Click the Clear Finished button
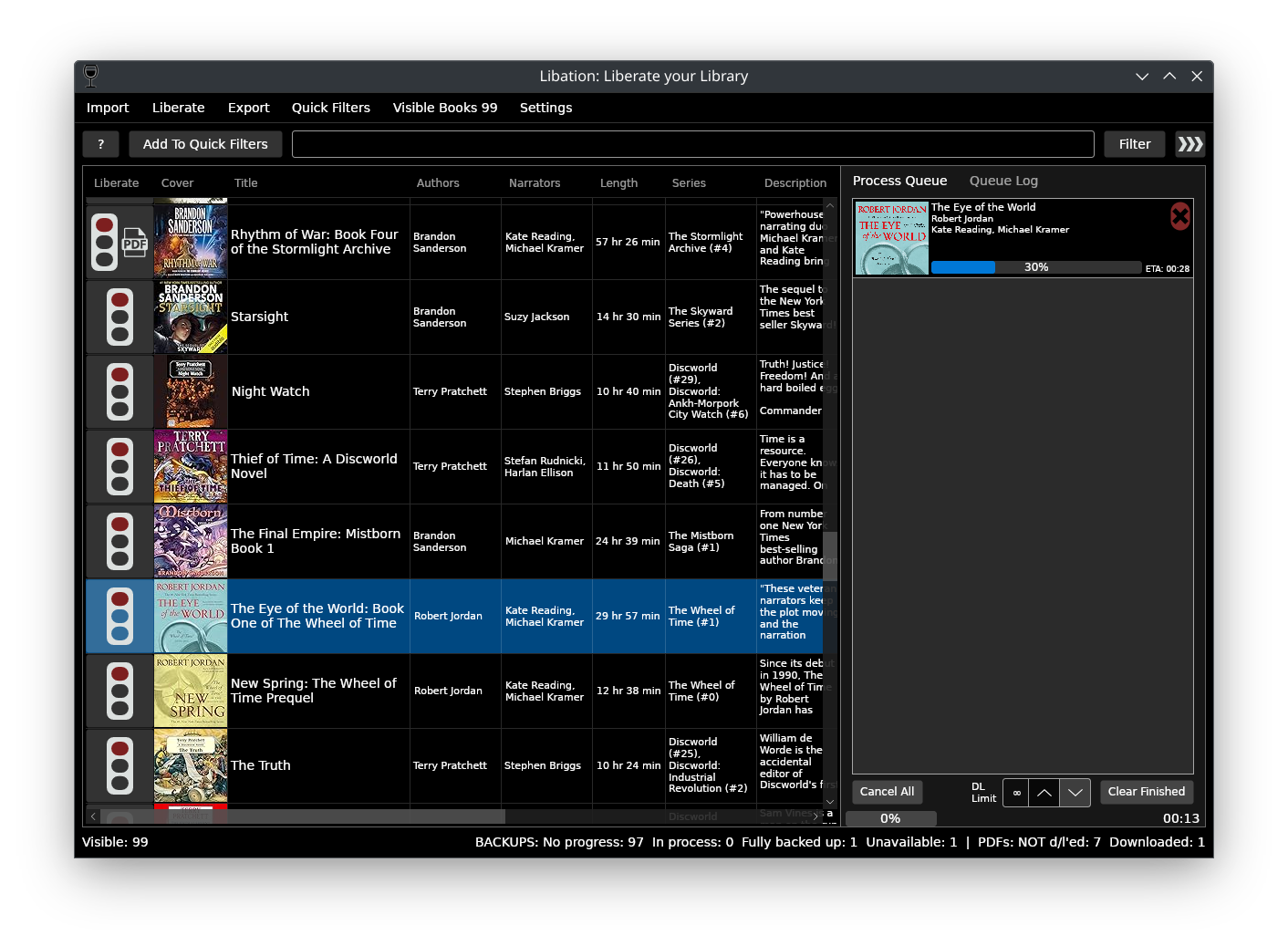1288x946 pixels. (1146, 792)
